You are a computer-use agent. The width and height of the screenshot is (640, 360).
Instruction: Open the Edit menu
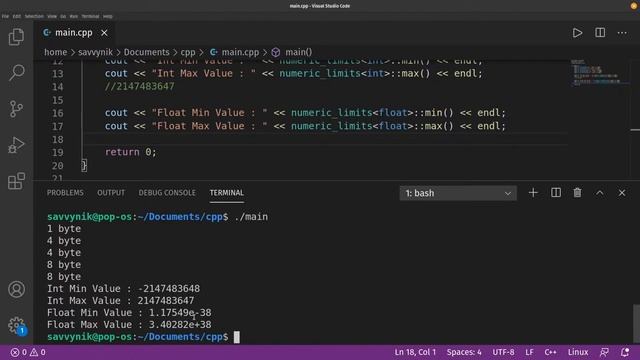[x=17, y=16]
